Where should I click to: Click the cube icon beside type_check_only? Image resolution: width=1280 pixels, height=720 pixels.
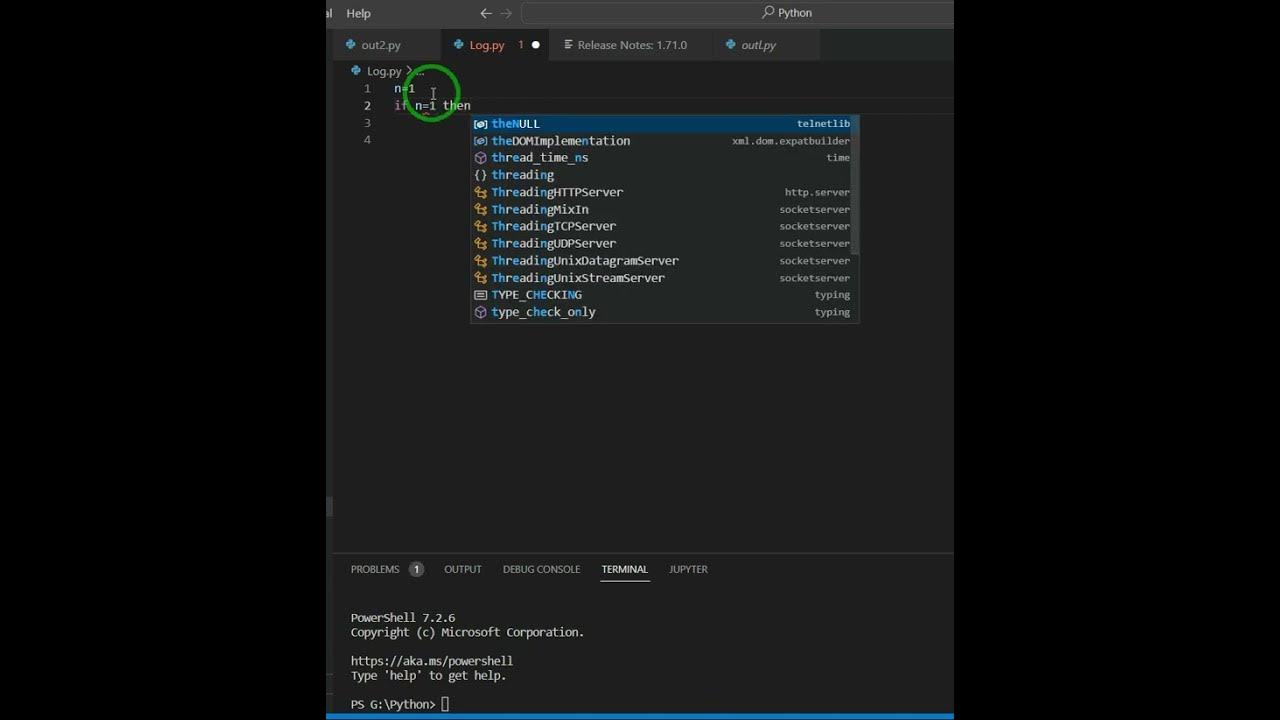481,312
